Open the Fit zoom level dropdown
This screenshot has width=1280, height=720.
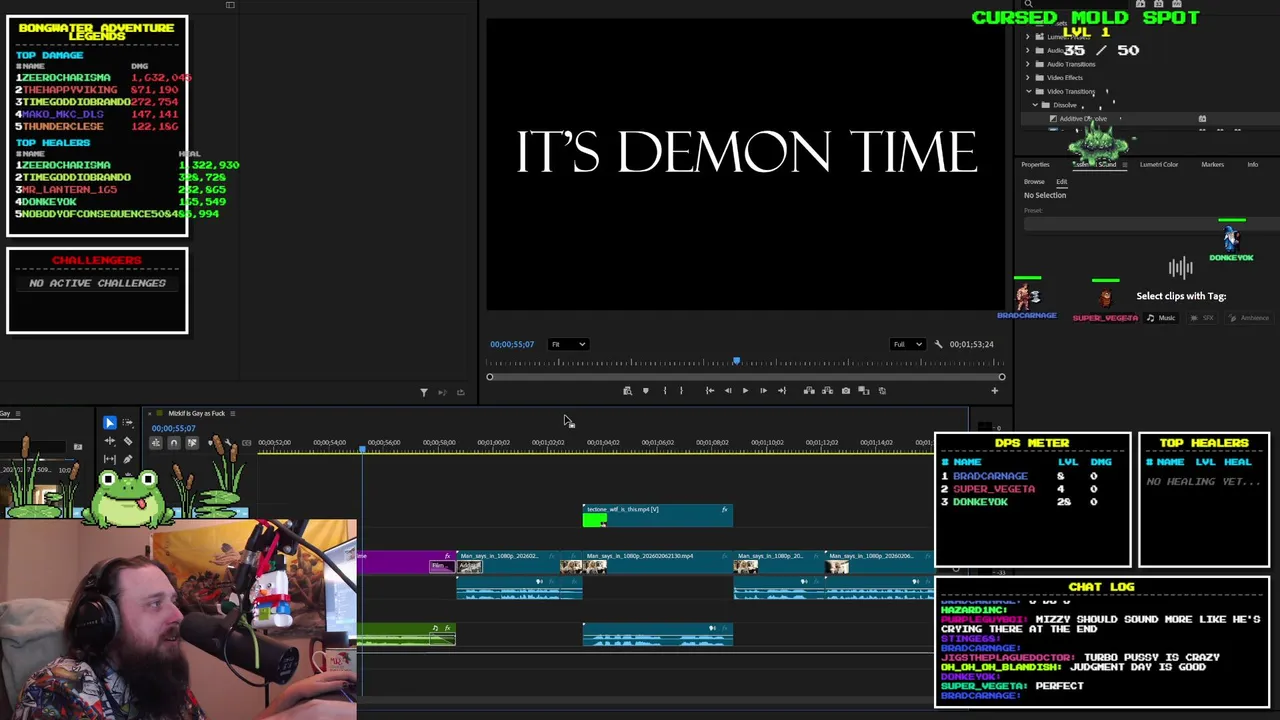(568, 344)
